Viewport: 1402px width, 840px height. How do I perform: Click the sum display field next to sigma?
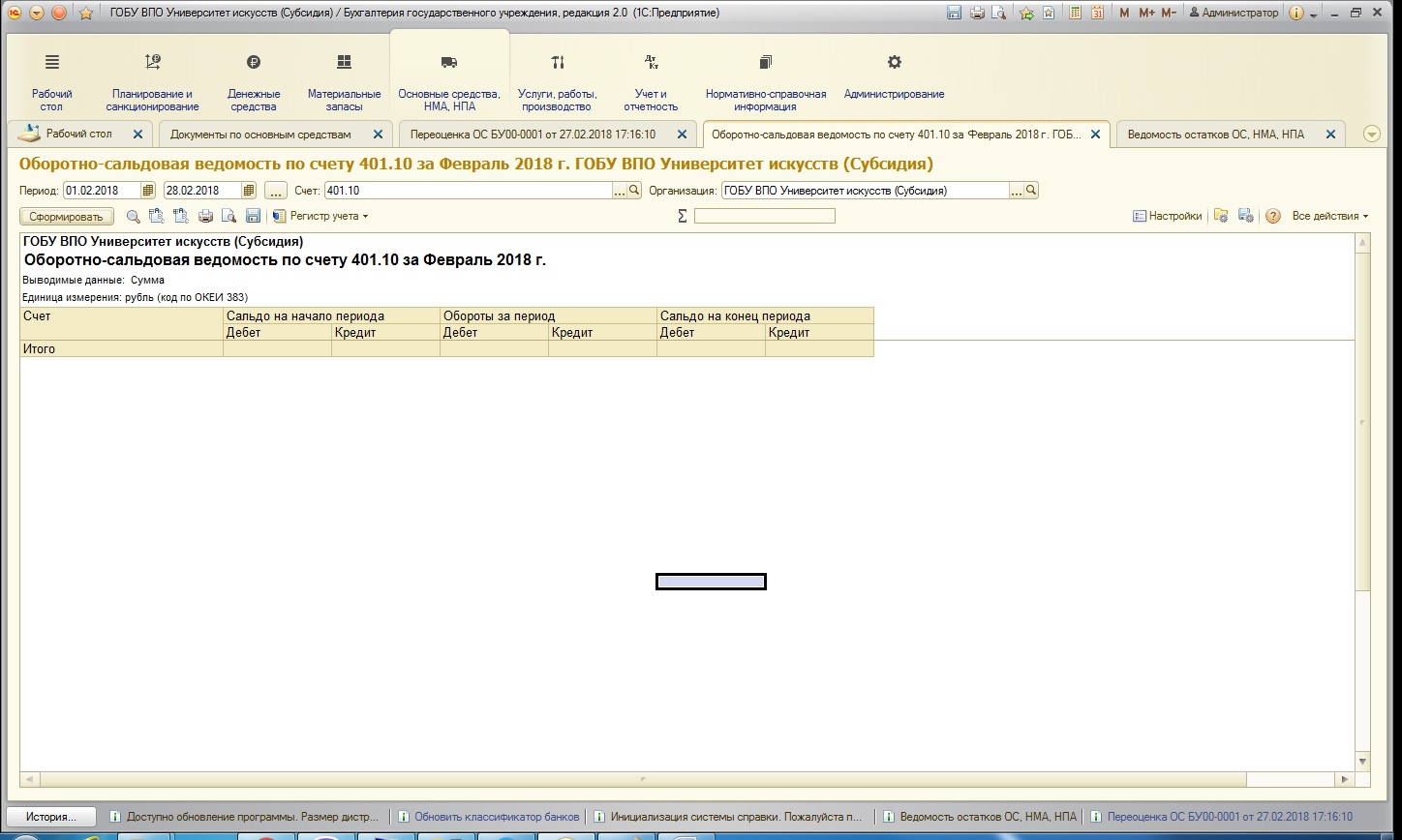coord(764,217)
